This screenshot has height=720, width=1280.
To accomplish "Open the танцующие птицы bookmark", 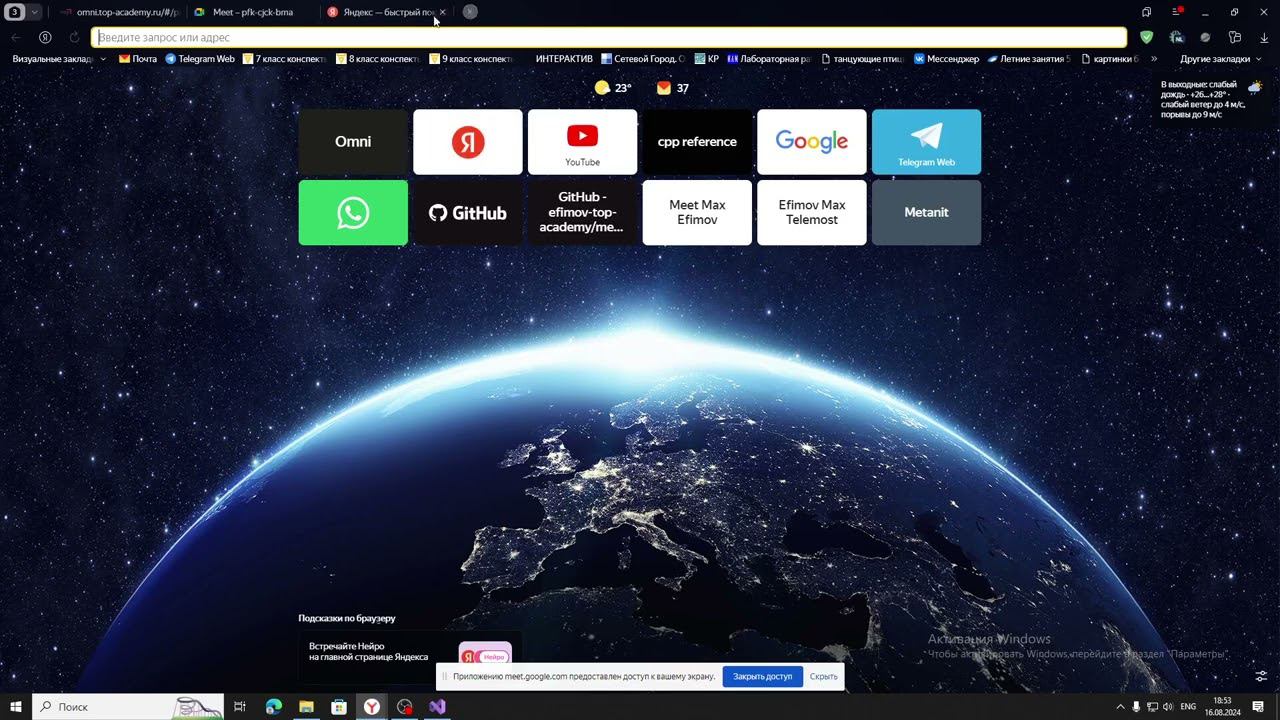I will [862, 59].
